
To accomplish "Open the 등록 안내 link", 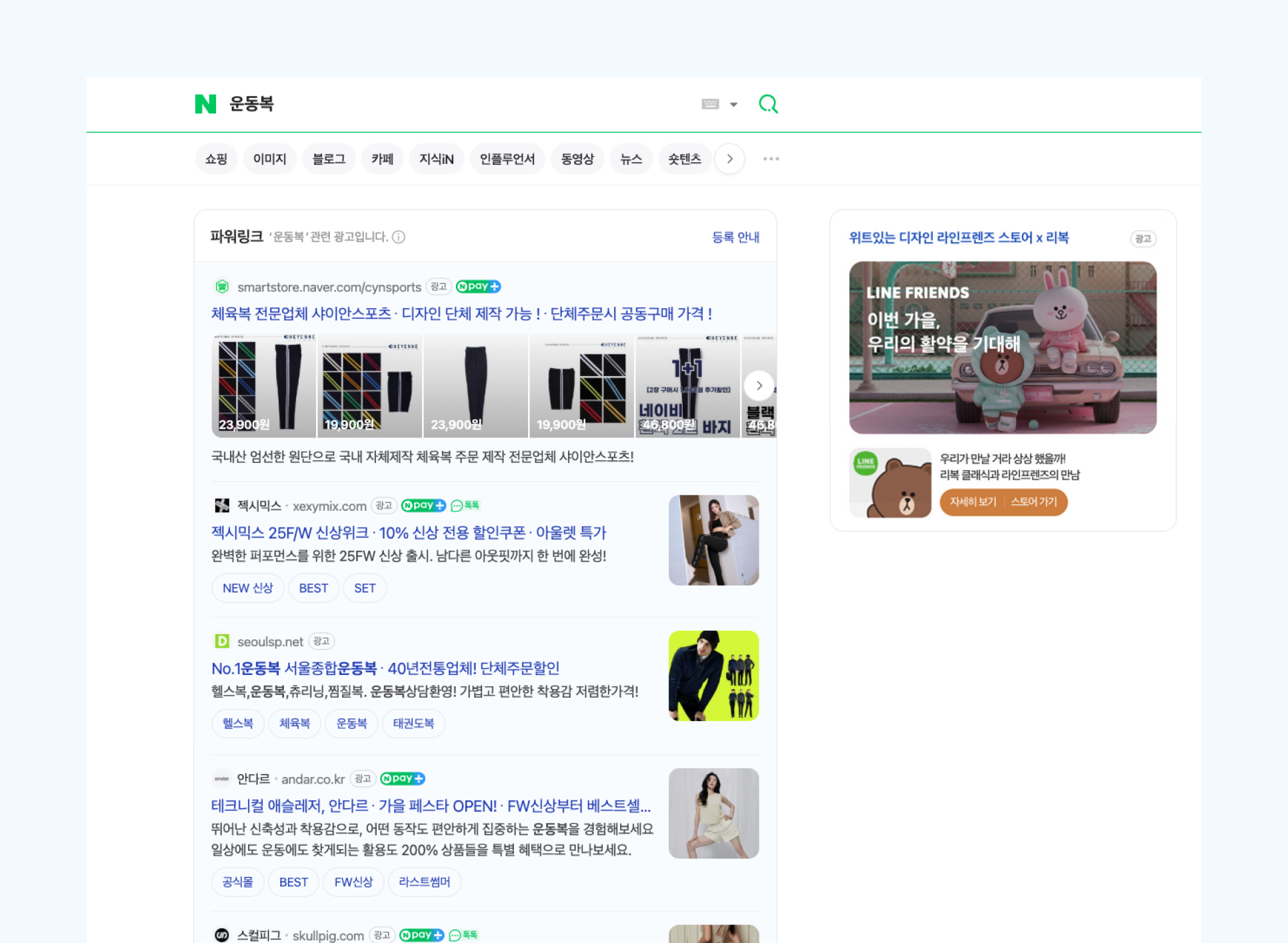I will pyautogui.click(x=735, y=237).
